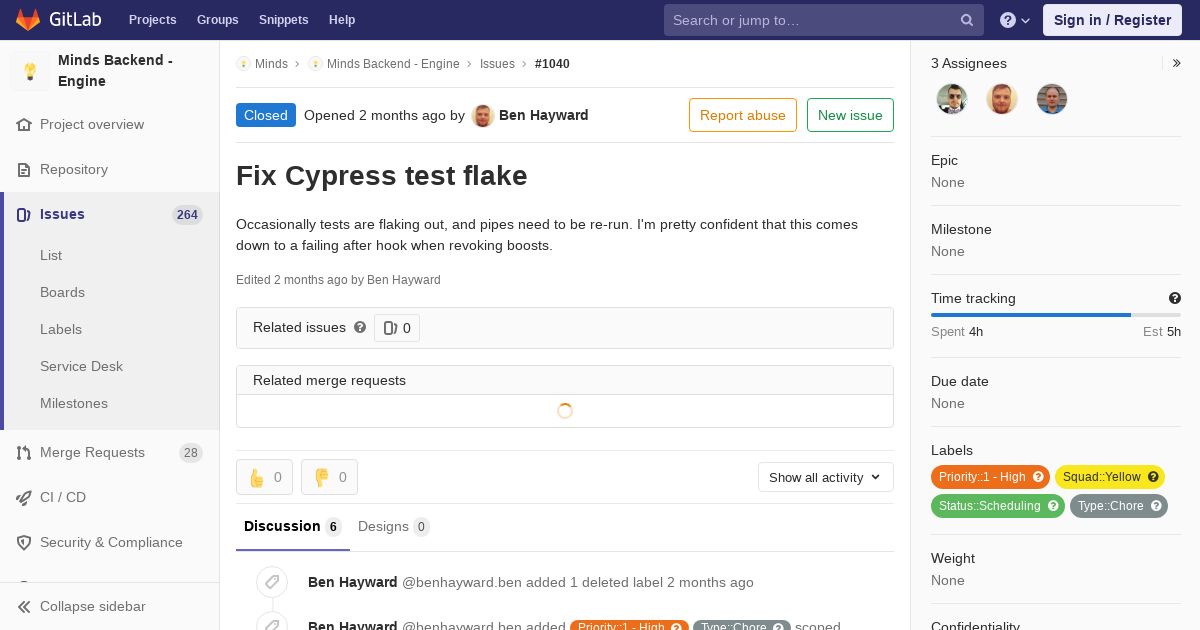This screenshot has width=1200, height=630.
Task: Give a thumbs down reaction
Action: tap(329, 477)
